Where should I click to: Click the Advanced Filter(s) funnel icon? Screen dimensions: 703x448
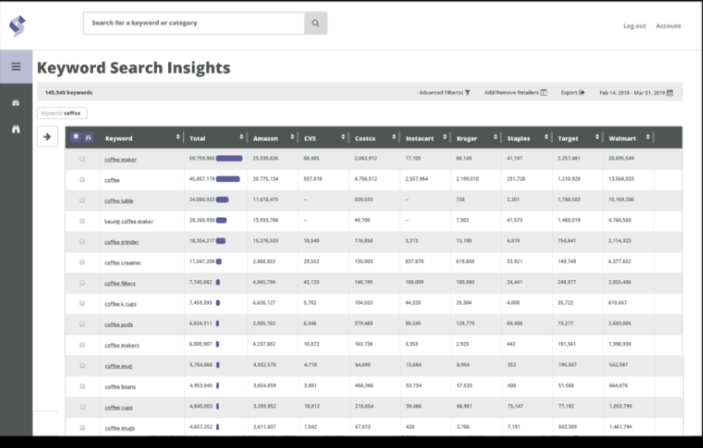468,92
